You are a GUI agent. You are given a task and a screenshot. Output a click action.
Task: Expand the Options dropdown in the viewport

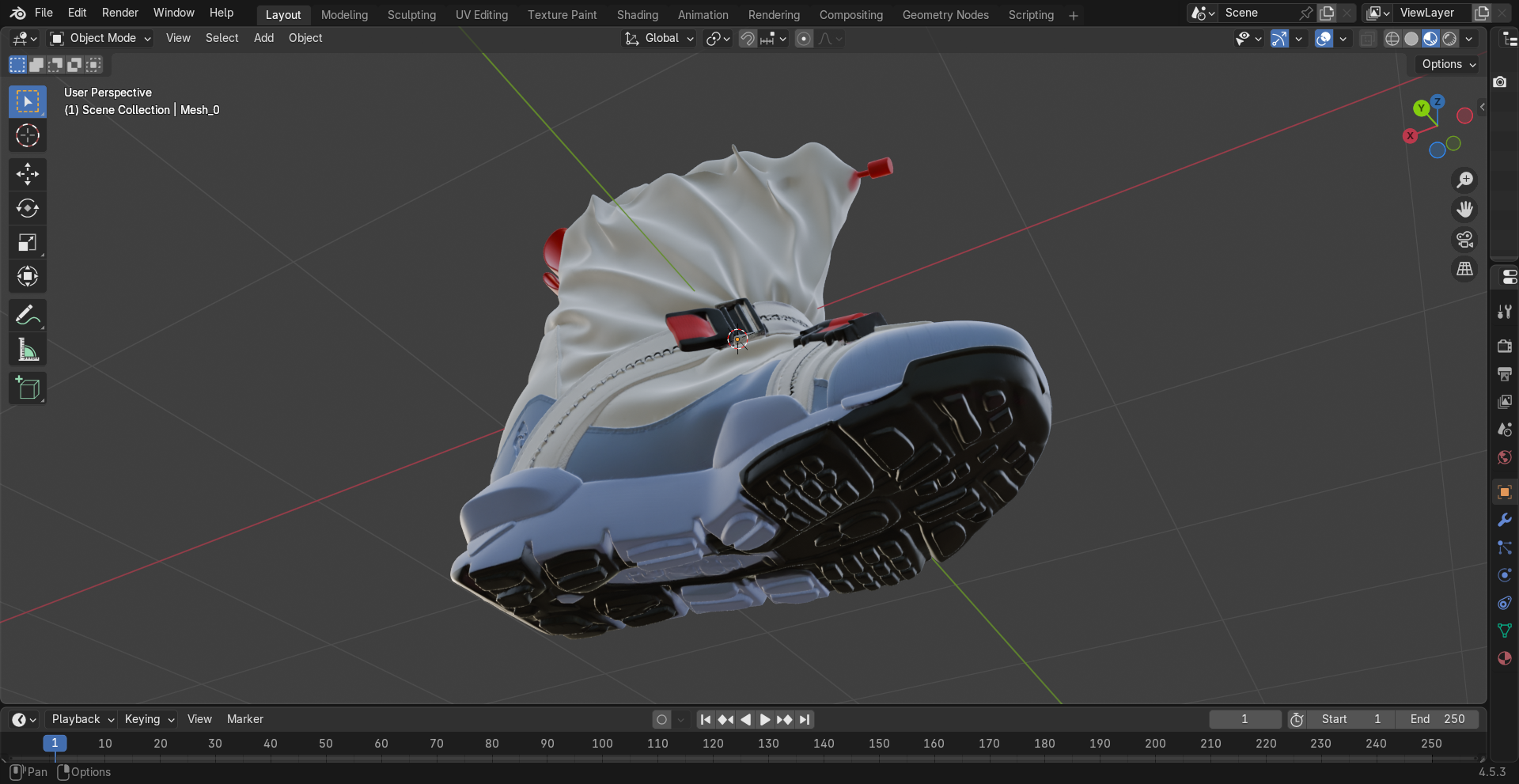(1446, 64)
